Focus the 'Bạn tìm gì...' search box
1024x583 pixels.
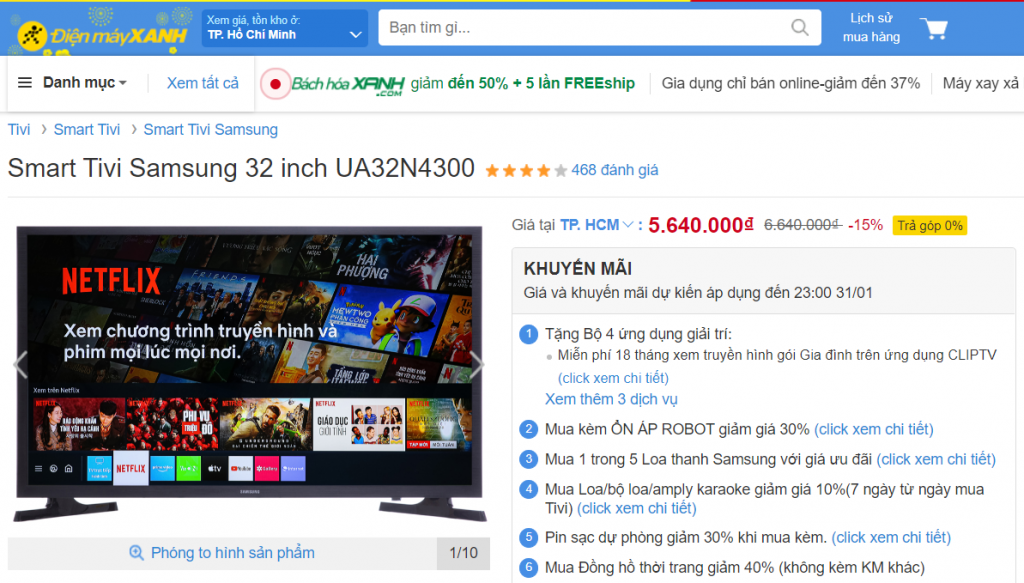click(599, 27)
